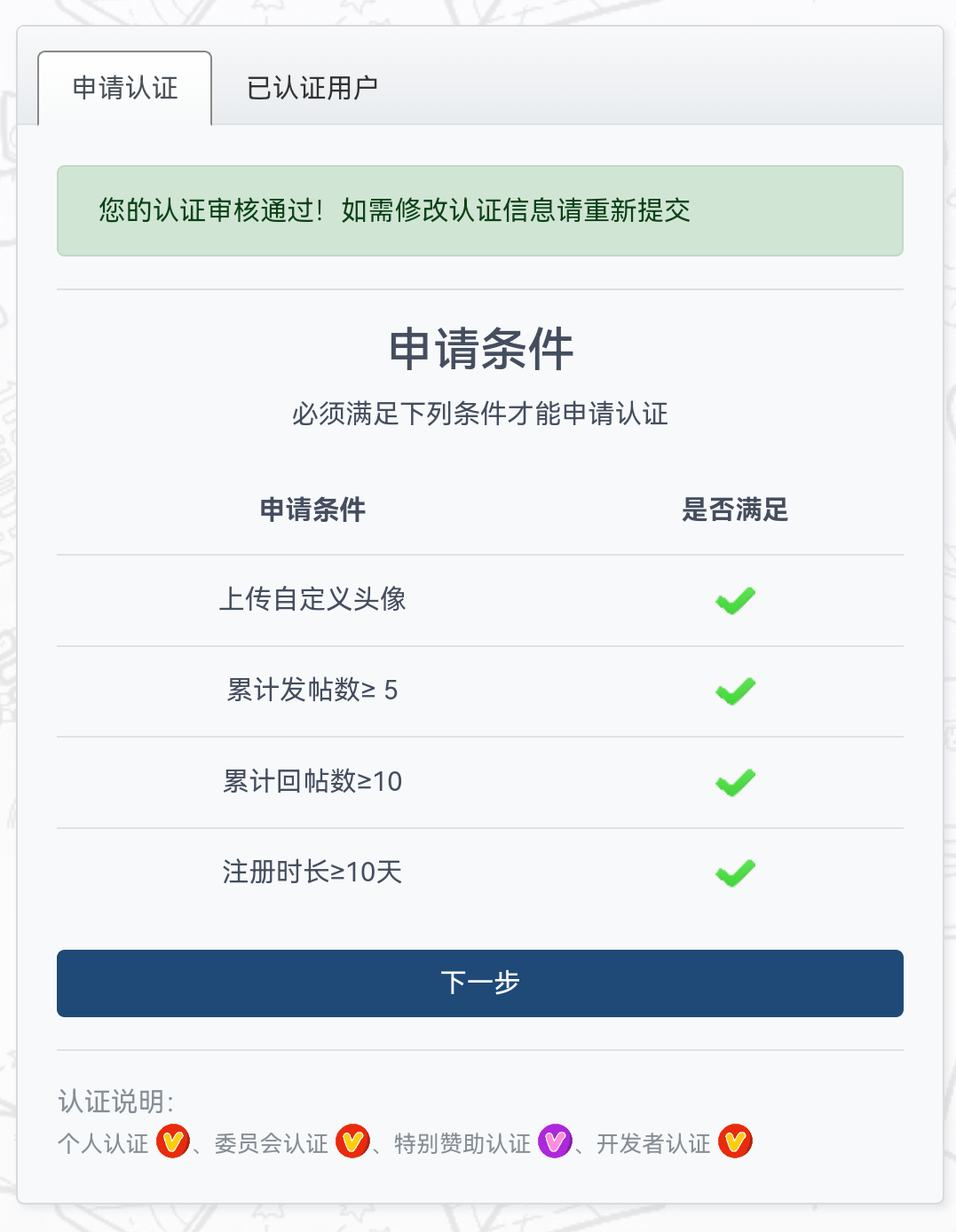Click the 开发者认证 V badge icon

pyautogui.click(x=735, y=1141)
